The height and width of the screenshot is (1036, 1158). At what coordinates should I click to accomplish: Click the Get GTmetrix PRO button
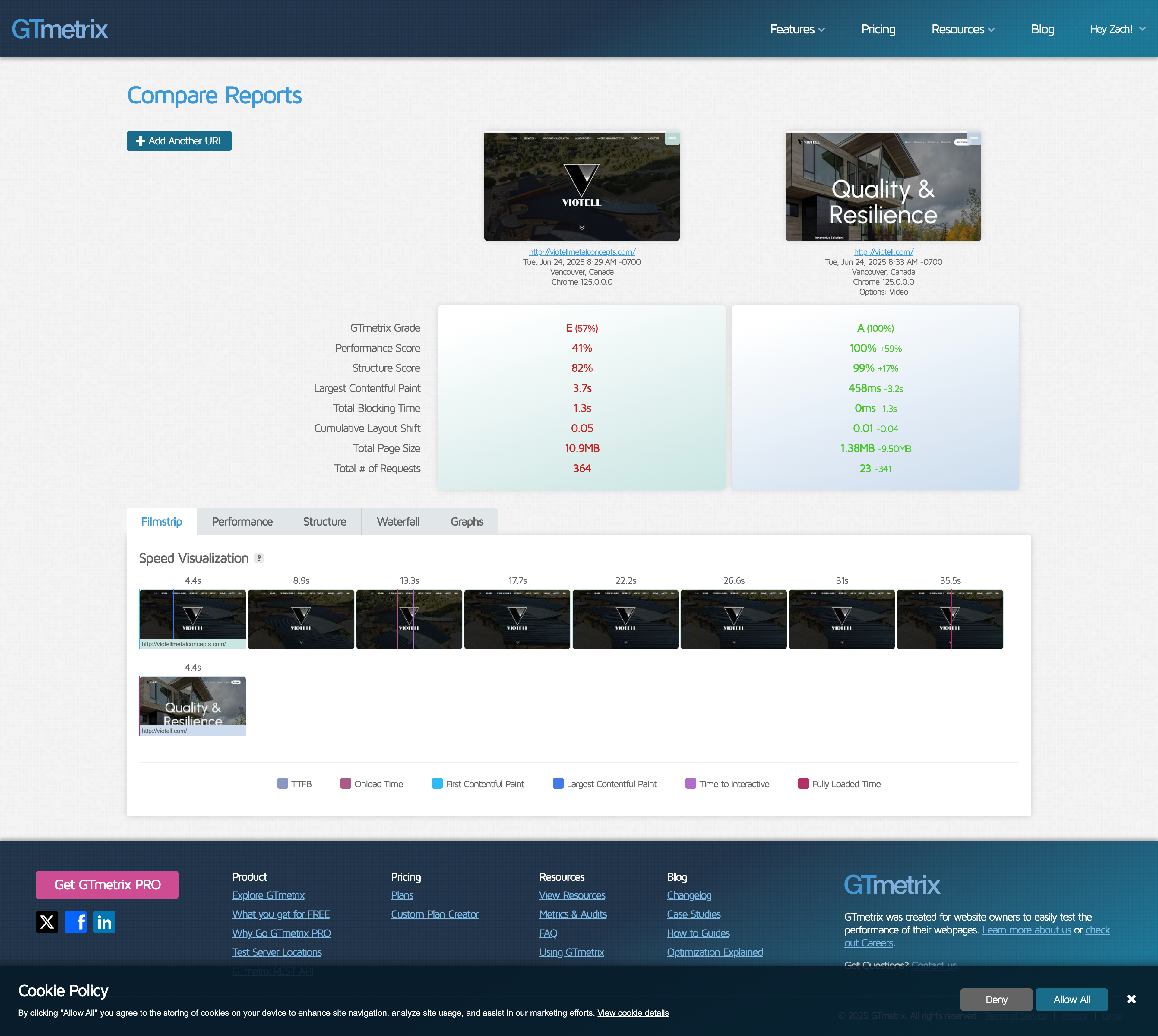(107, 885)
